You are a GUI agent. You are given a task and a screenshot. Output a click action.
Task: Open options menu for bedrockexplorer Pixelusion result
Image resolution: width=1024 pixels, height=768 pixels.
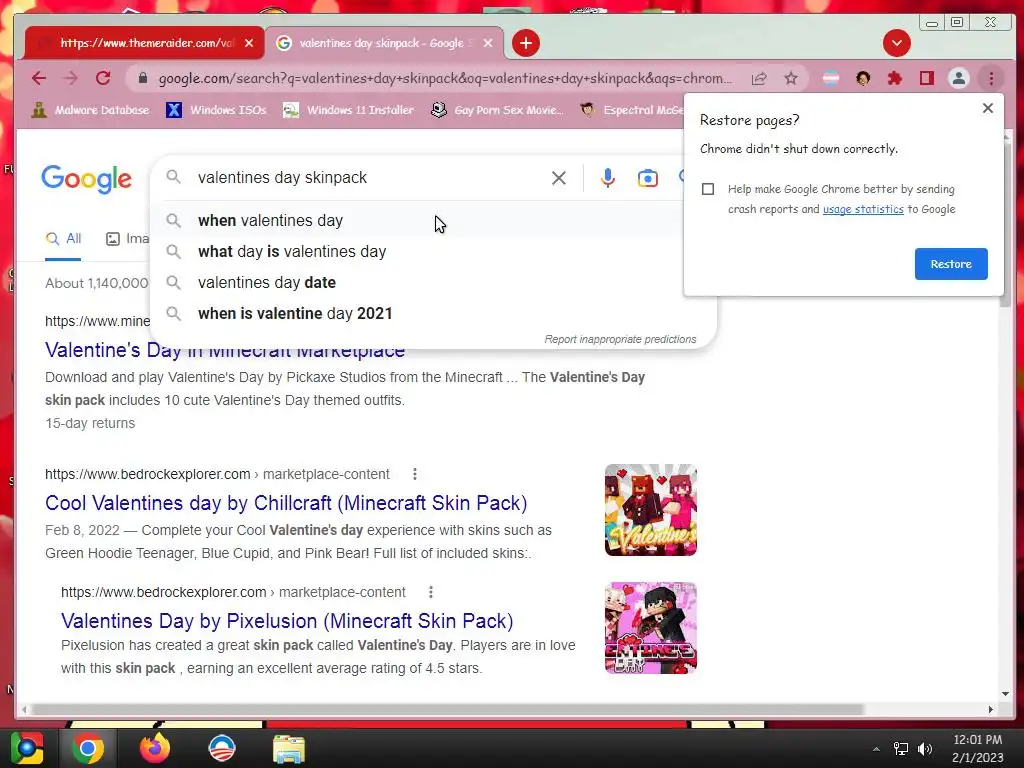430,592
